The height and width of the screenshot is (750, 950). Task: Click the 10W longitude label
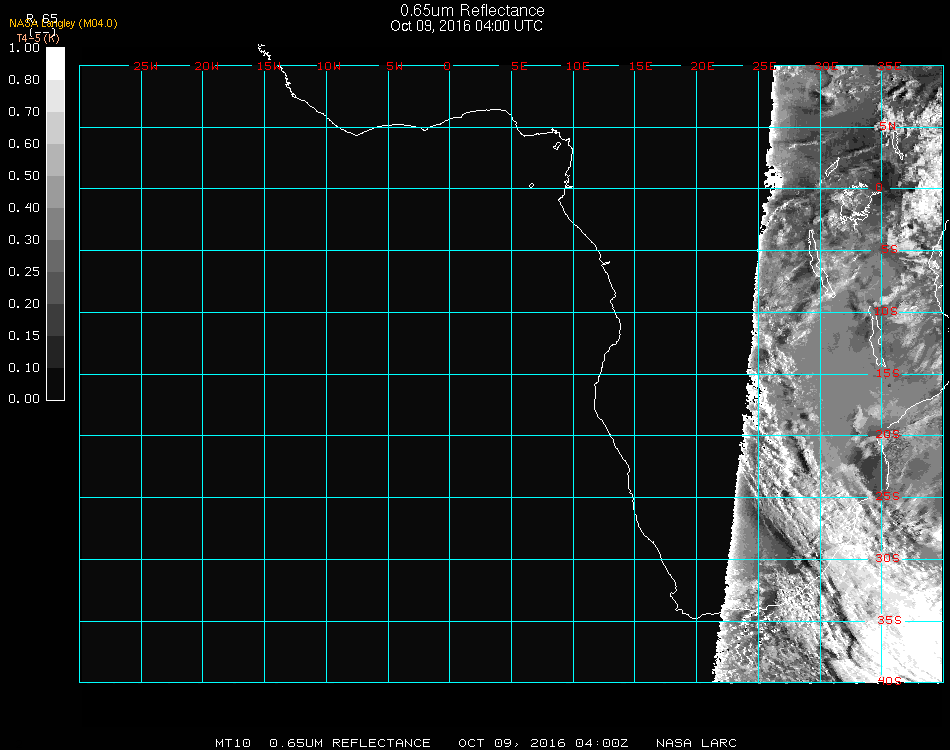click(329, 66)
